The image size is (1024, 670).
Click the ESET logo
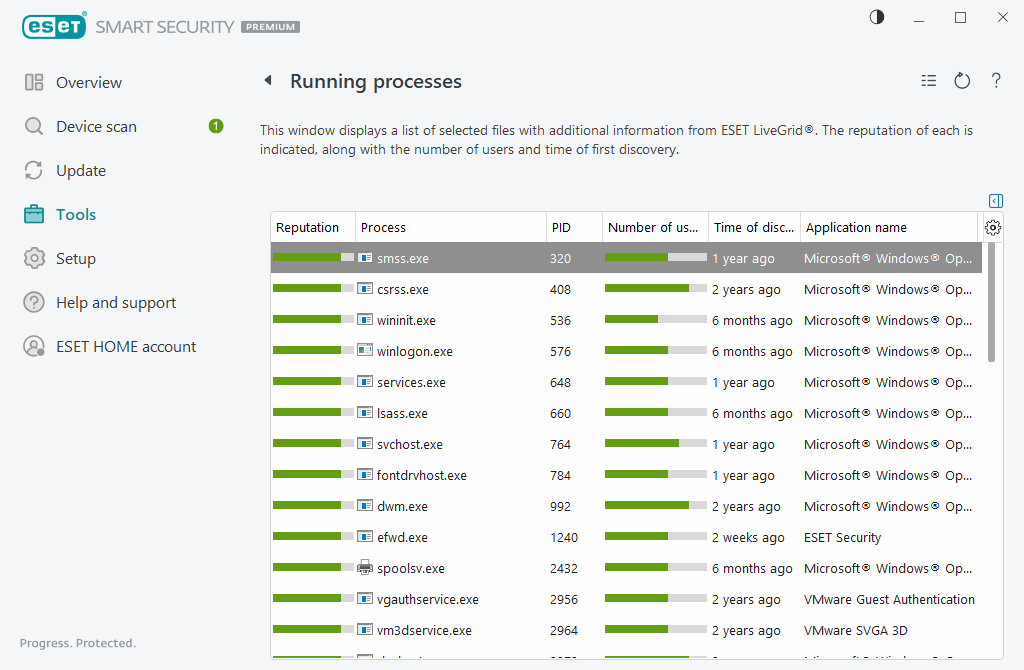tap(54, 26)
